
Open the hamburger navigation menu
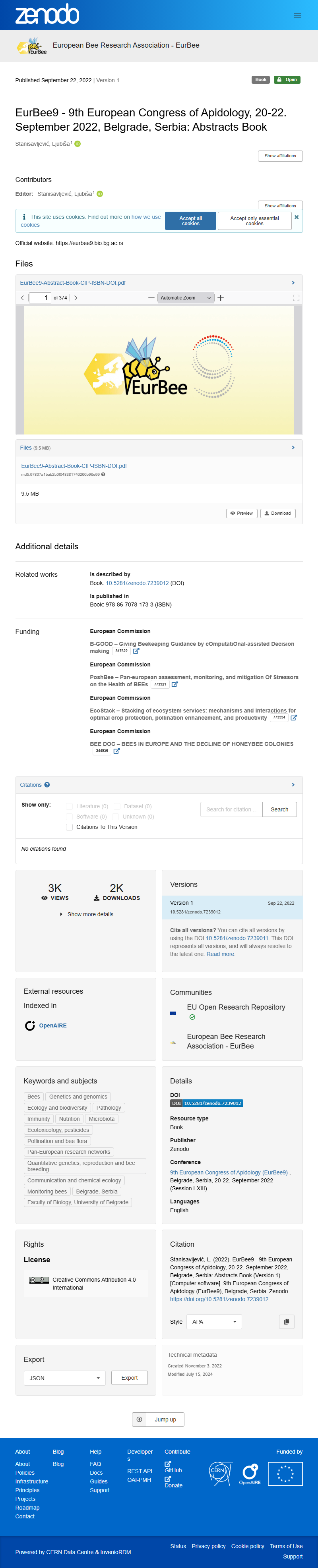click(x=297, y=15)
